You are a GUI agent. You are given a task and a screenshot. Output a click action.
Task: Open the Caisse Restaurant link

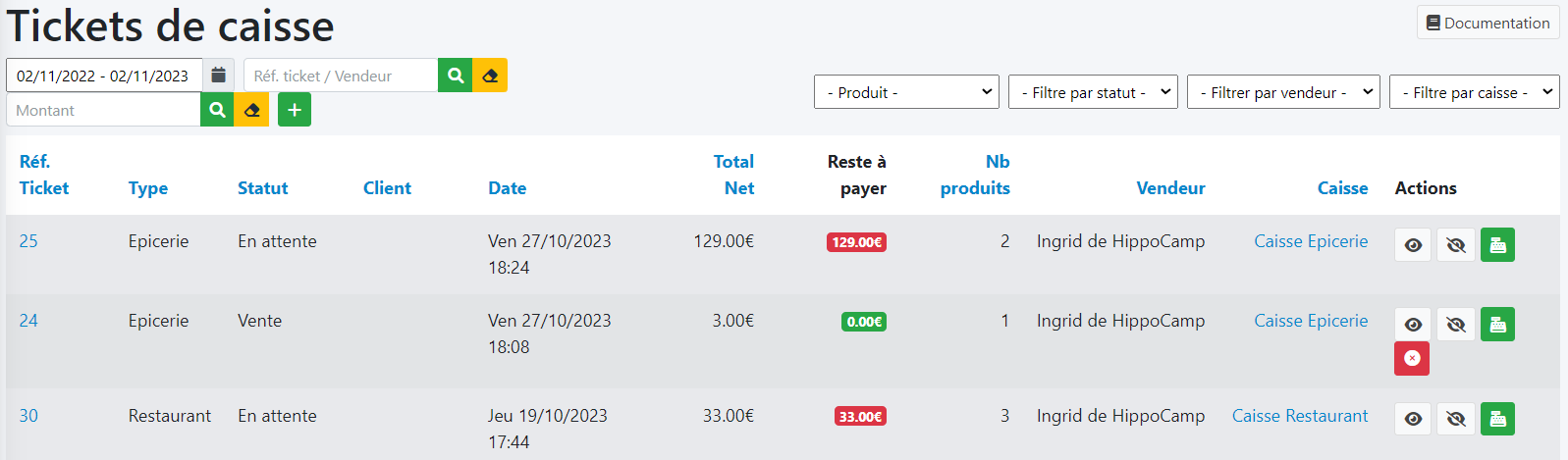point(1299,416)
